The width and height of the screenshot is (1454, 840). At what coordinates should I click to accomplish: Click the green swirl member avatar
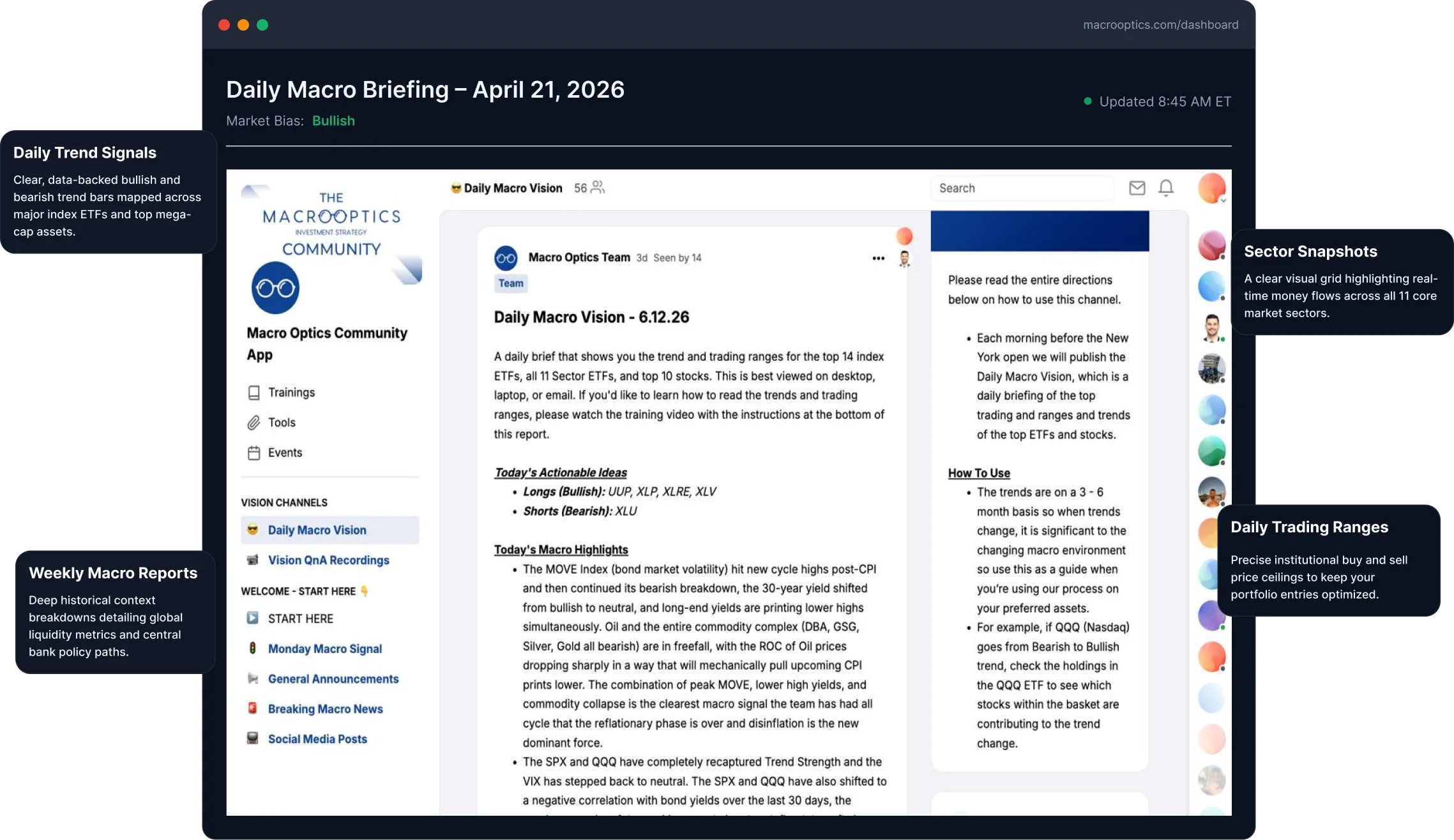pyautogui.click(x=1211, y=451)
